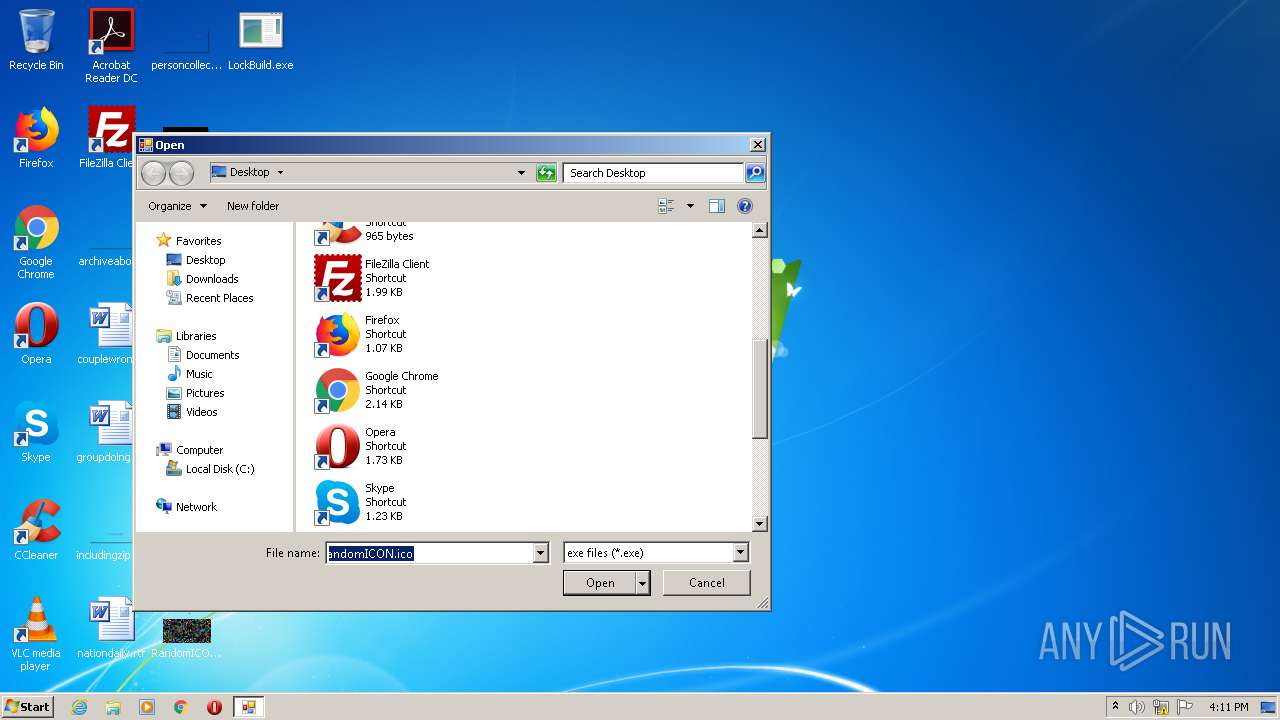Open Windows Media Player from the taskbar
Image resolution: width=1280 pixels, height=720 pixels.
point(147,707)
